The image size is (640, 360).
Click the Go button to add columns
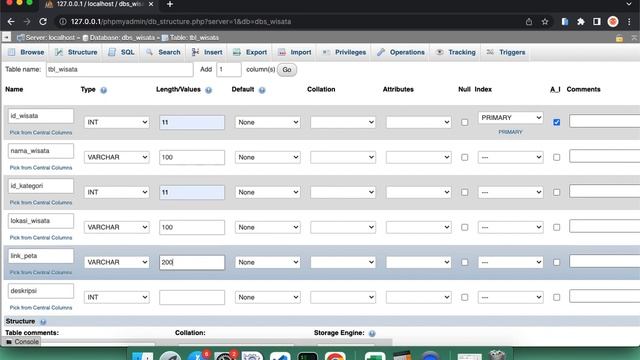(287, 70)
